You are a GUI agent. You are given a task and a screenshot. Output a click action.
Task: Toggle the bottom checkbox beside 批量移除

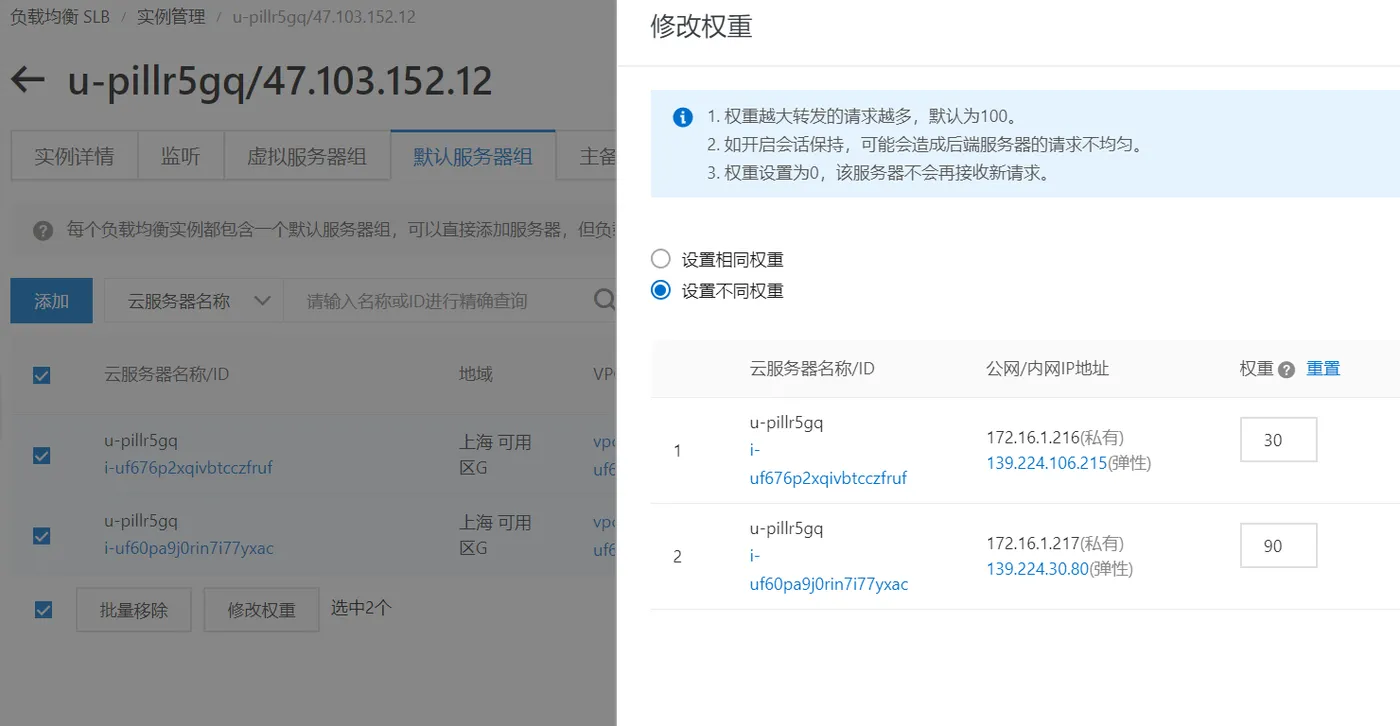click(43, 609)
